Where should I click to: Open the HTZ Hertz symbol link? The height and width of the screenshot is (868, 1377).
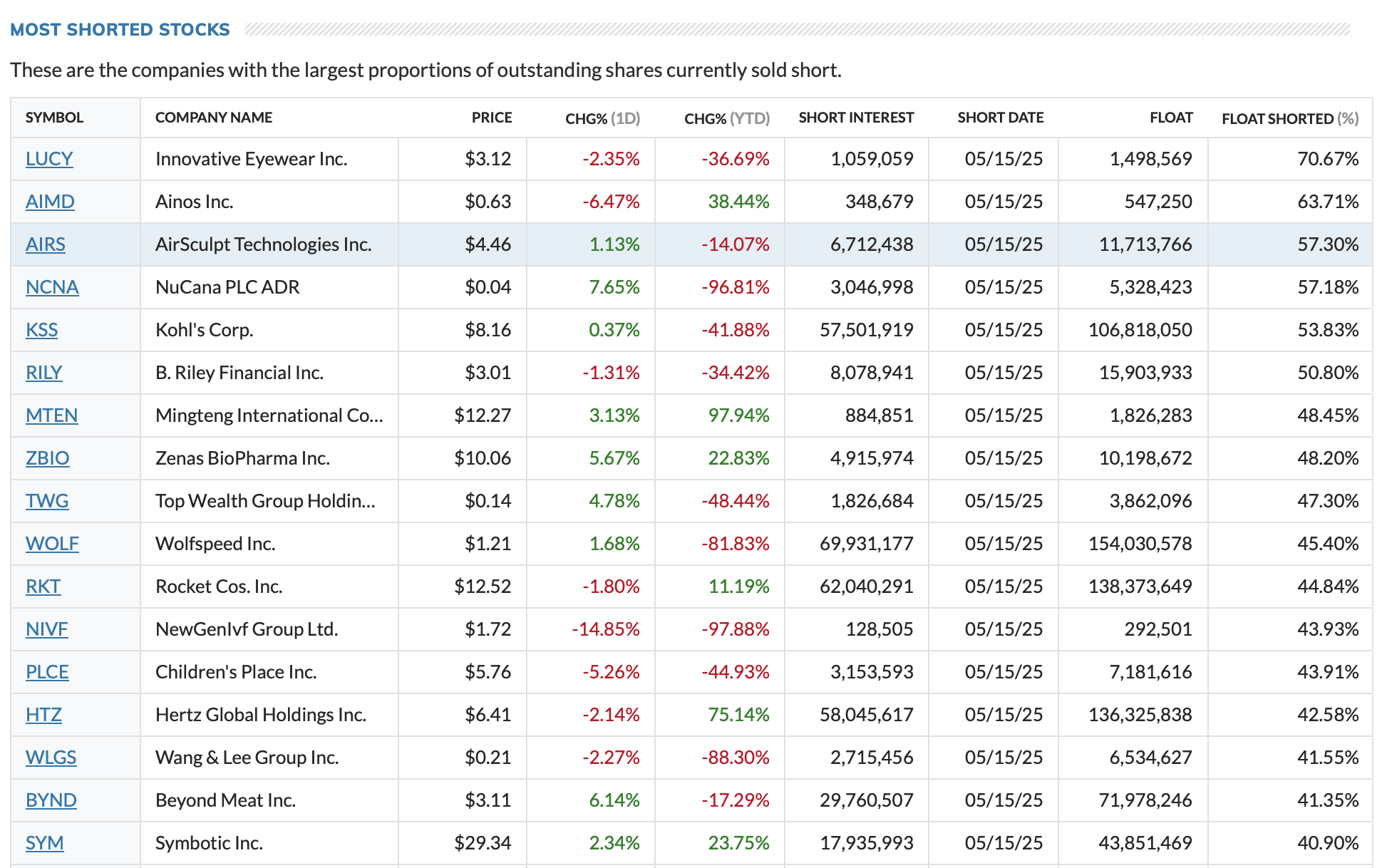(x=43, y=715)
